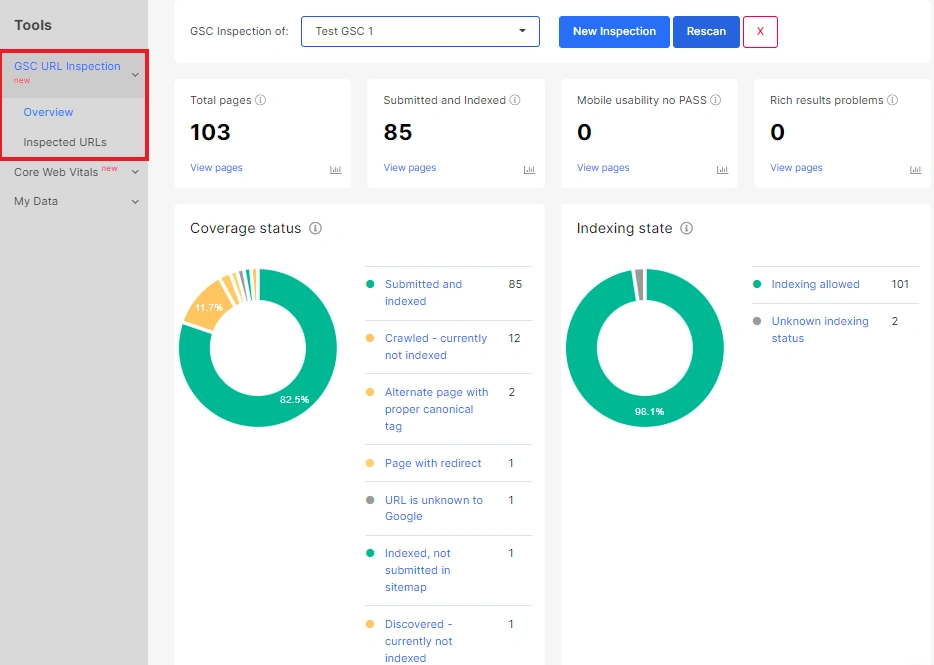Click info icon next to Coverage status
Image resolution: width=934 pixels, height=665 pixels.
[x=315, y=228]
